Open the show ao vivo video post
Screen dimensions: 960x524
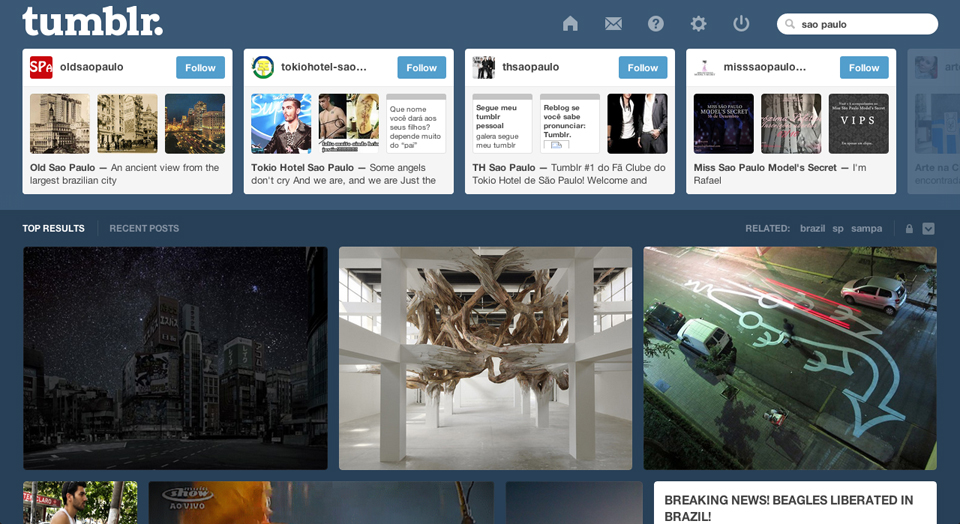[321, 503]
